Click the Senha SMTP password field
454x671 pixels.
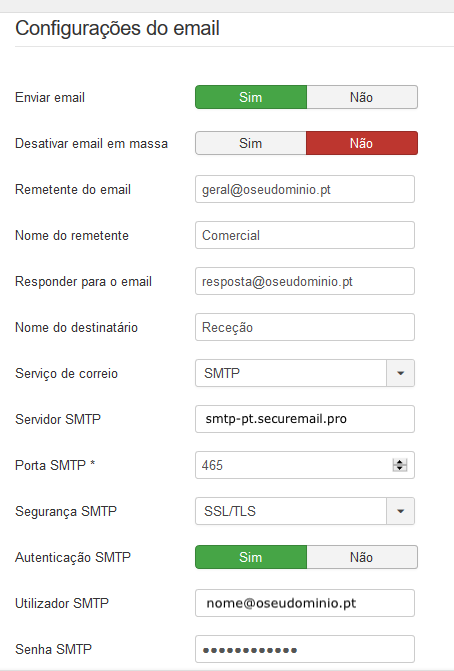click(x=305, y=649)
